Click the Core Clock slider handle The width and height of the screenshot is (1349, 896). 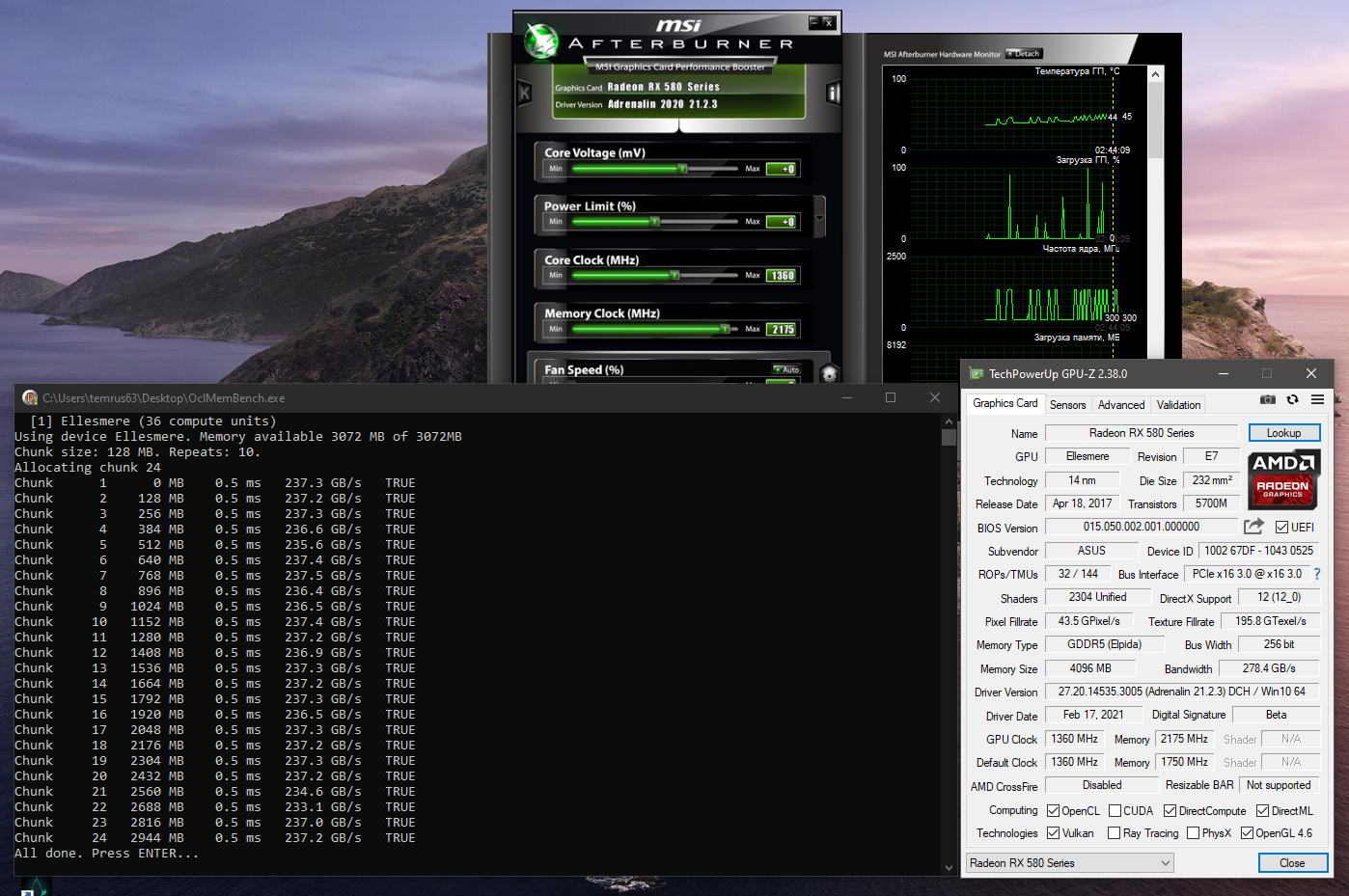(674, 275)
